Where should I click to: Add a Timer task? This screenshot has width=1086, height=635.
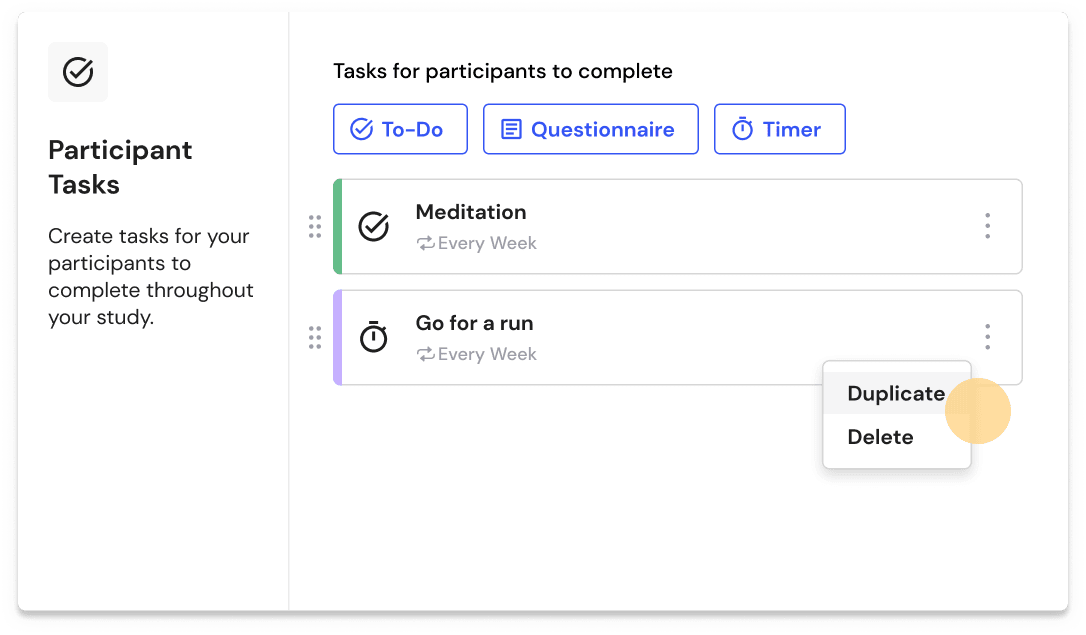[780, 128]
